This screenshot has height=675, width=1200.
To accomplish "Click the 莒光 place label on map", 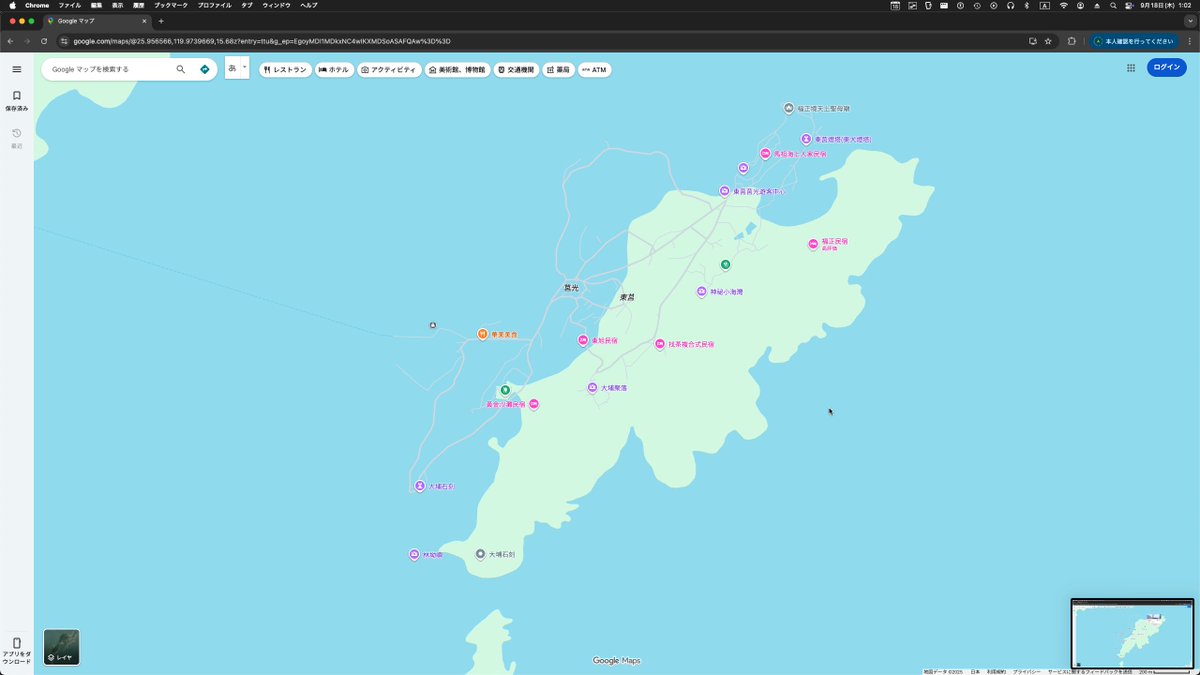I will [x=571, y=287].
